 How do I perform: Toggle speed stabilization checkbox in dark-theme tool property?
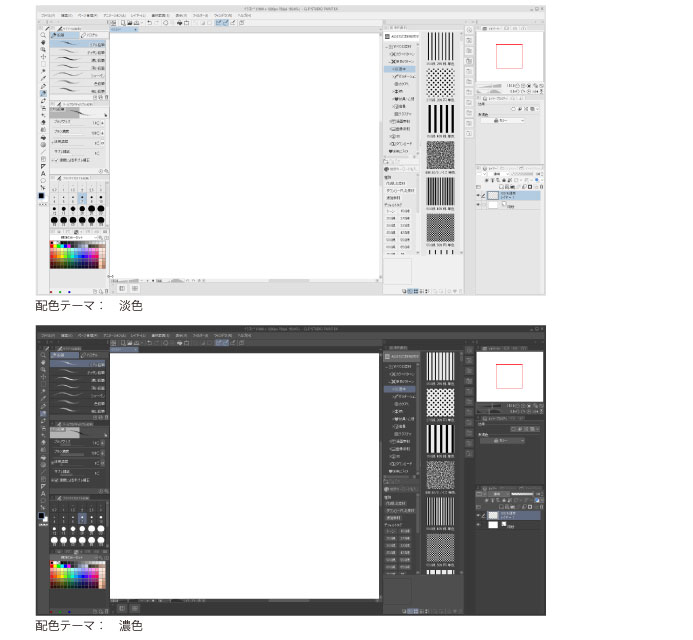[x=56, y=480]
